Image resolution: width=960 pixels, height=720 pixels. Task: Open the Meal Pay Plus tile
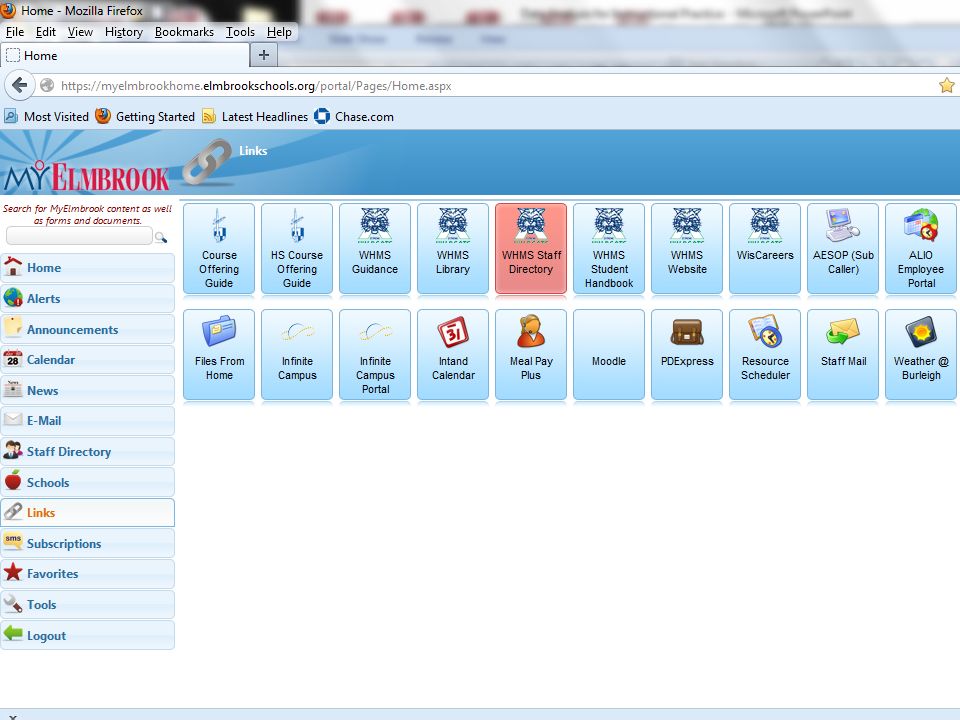[x=531, y=354]
